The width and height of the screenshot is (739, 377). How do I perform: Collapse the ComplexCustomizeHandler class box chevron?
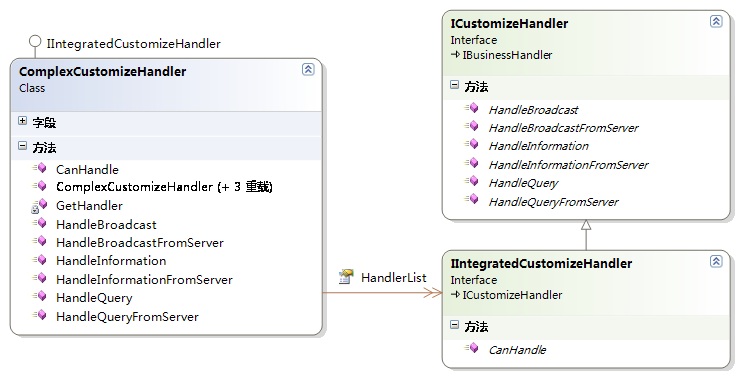pyautogui.click(x=308, y=69)
